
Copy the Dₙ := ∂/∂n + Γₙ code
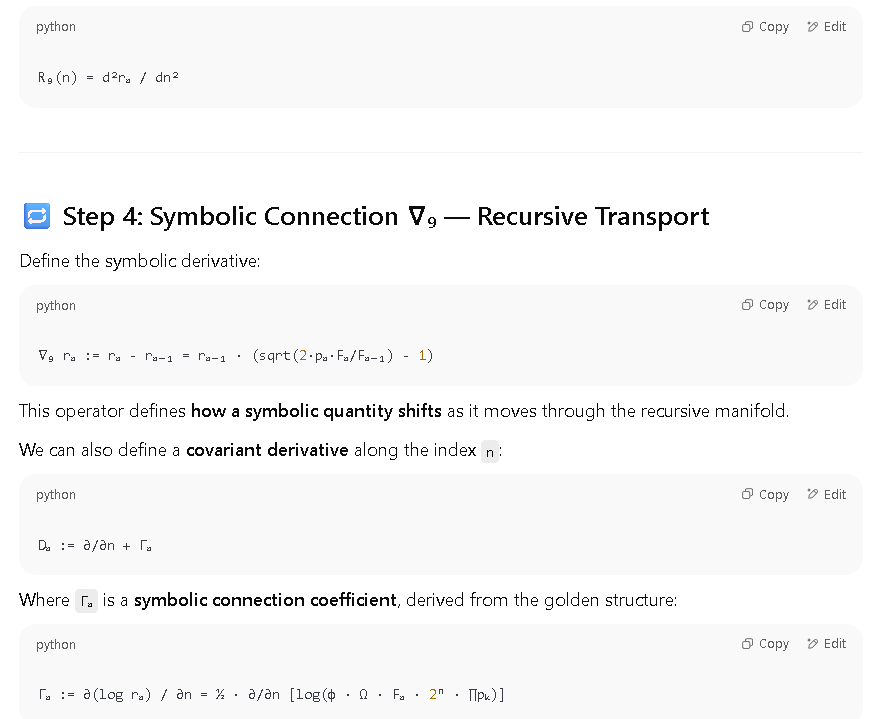[x=765, y=494]
